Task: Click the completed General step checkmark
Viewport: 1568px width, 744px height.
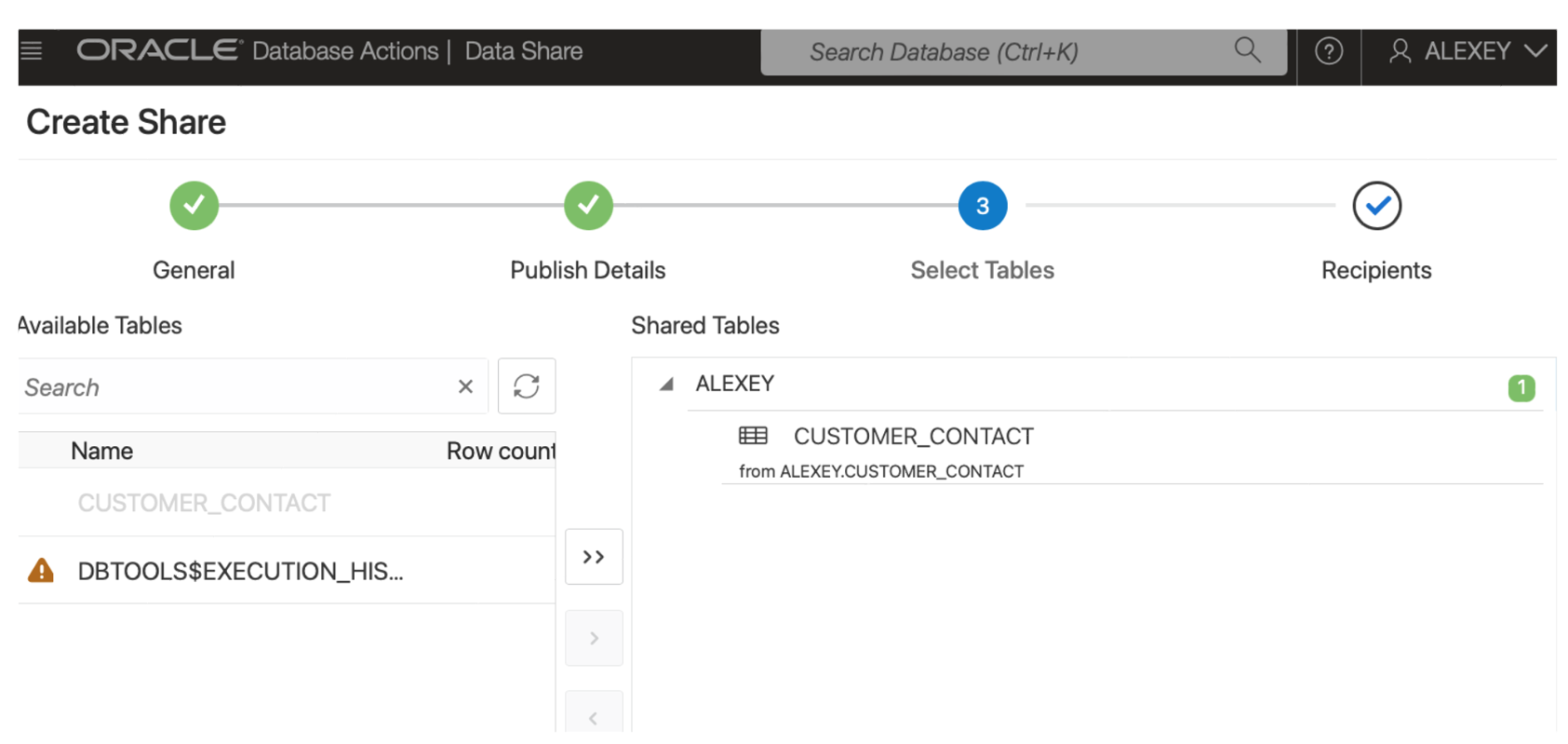Action: click(194, 205)
